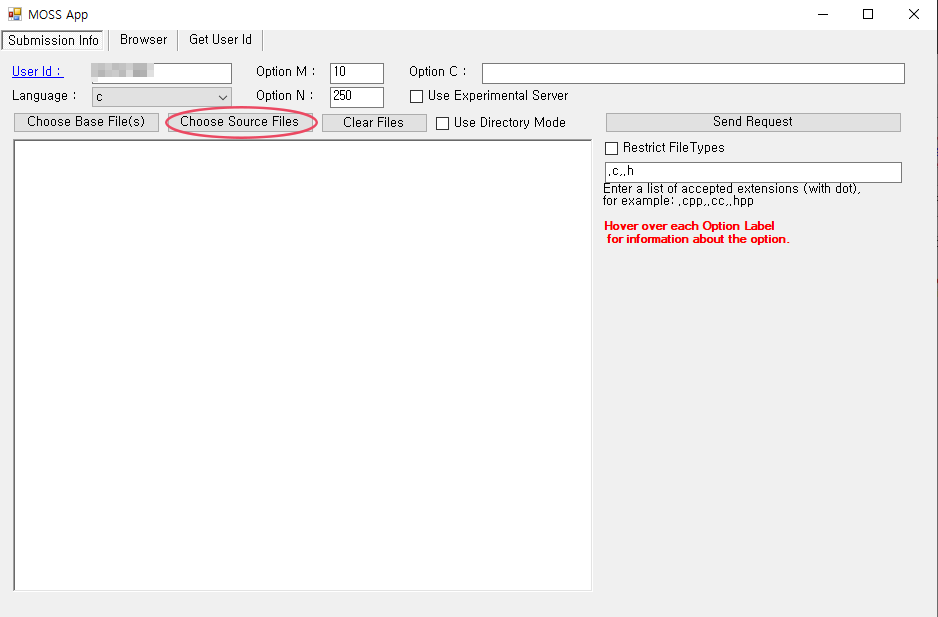Click the Option M label
Screen dimensions: 938x617
click(285, 71)
